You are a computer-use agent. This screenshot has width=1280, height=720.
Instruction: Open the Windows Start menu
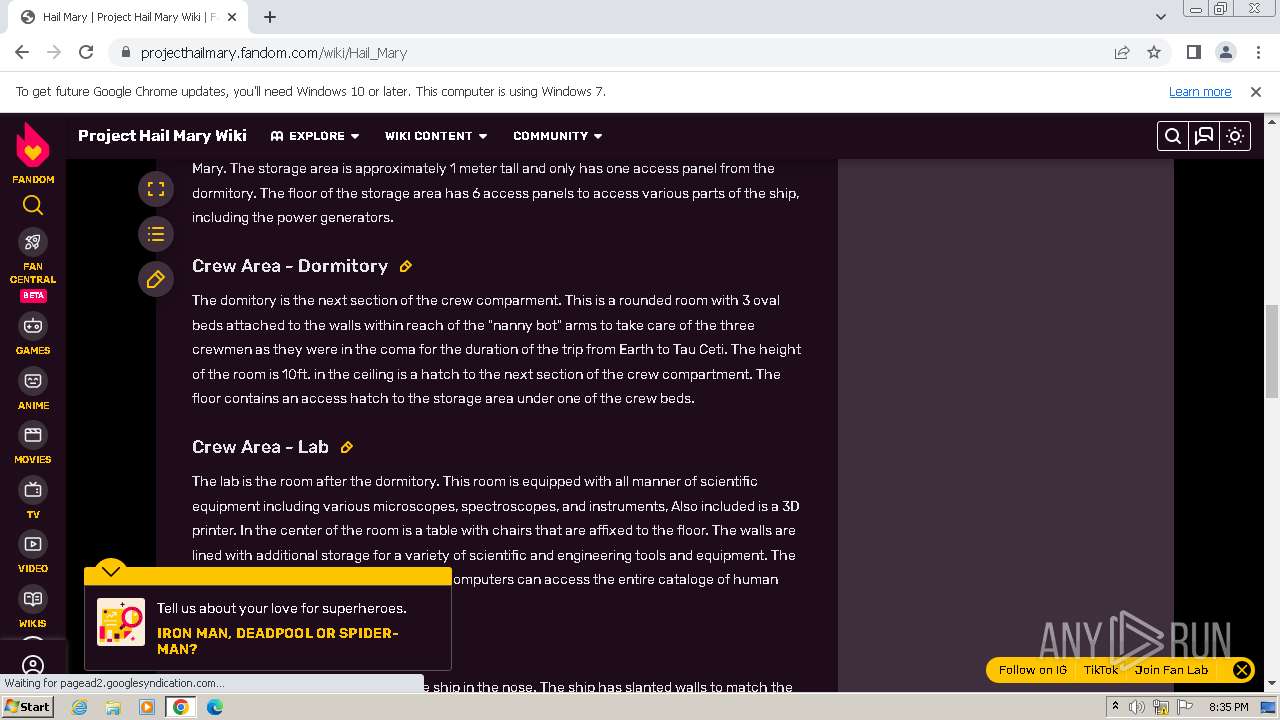[x=28, y=706]
